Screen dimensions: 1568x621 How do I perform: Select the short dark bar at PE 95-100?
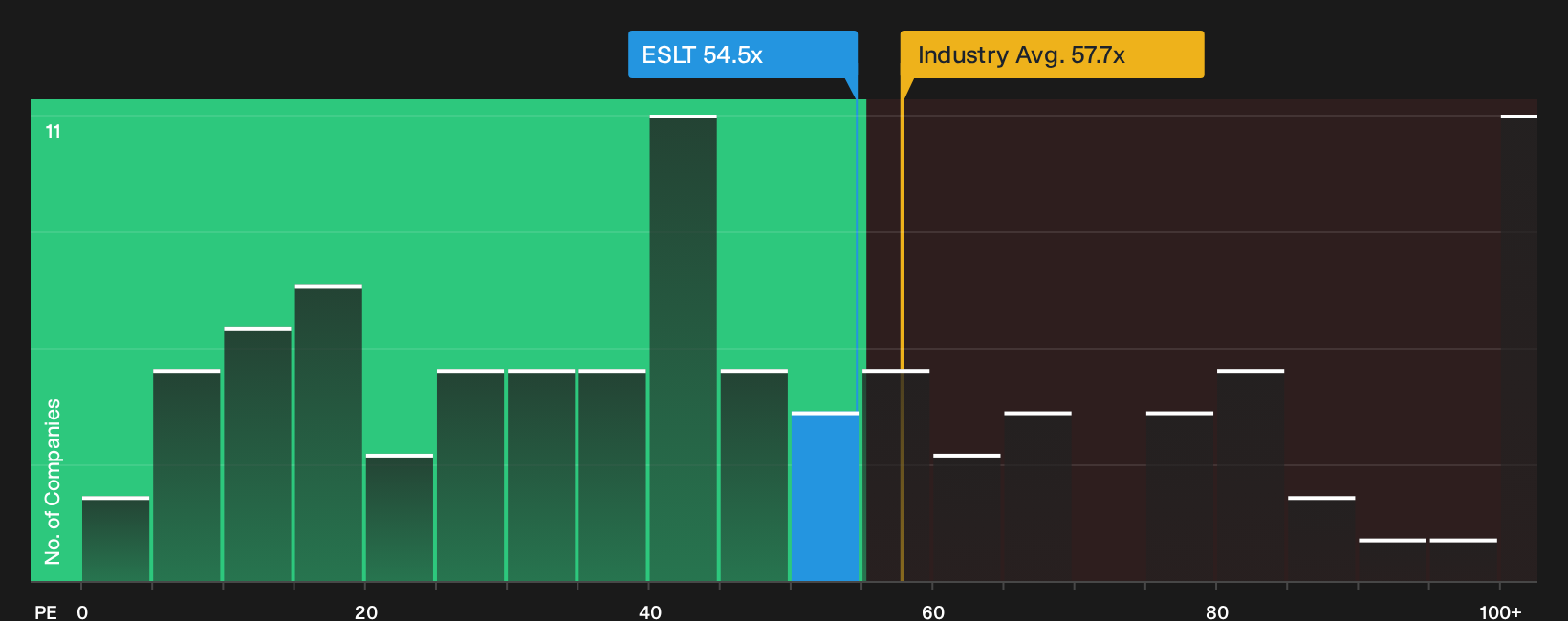click(x=1464, y=560)
